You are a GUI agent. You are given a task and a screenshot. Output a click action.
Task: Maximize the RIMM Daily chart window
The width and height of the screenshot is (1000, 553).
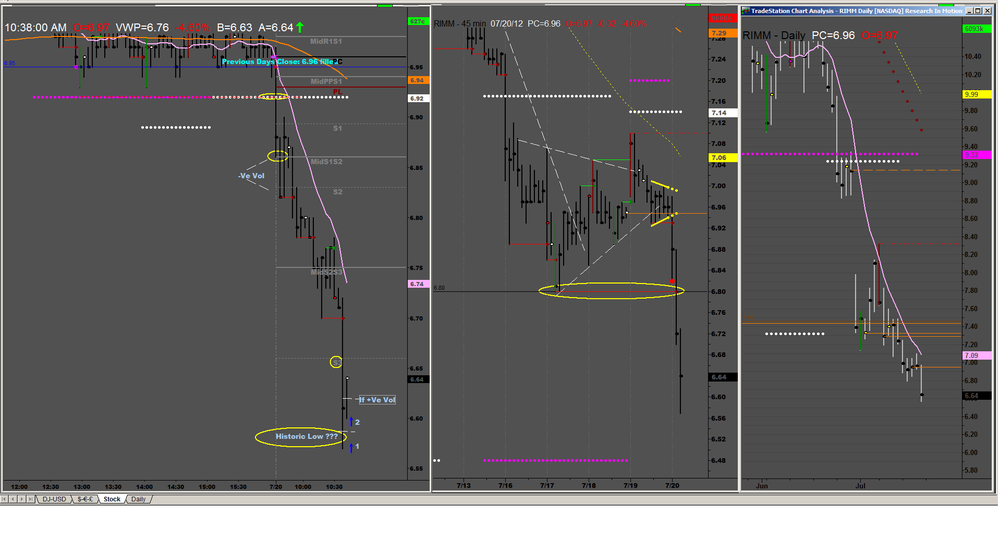pos(978,11)
